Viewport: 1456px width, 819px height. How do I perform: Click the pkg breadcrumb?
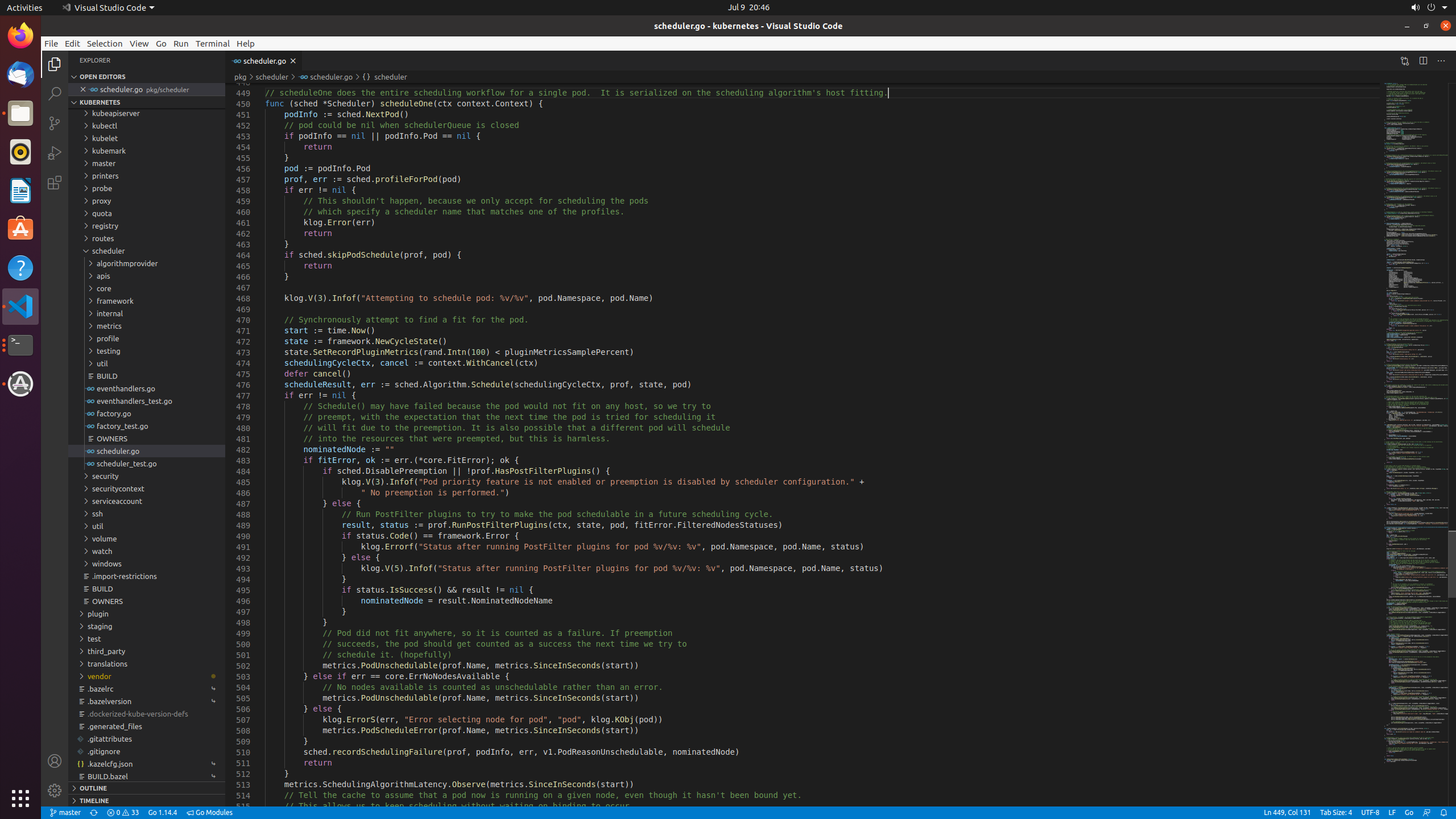click(x=241, y=77)
